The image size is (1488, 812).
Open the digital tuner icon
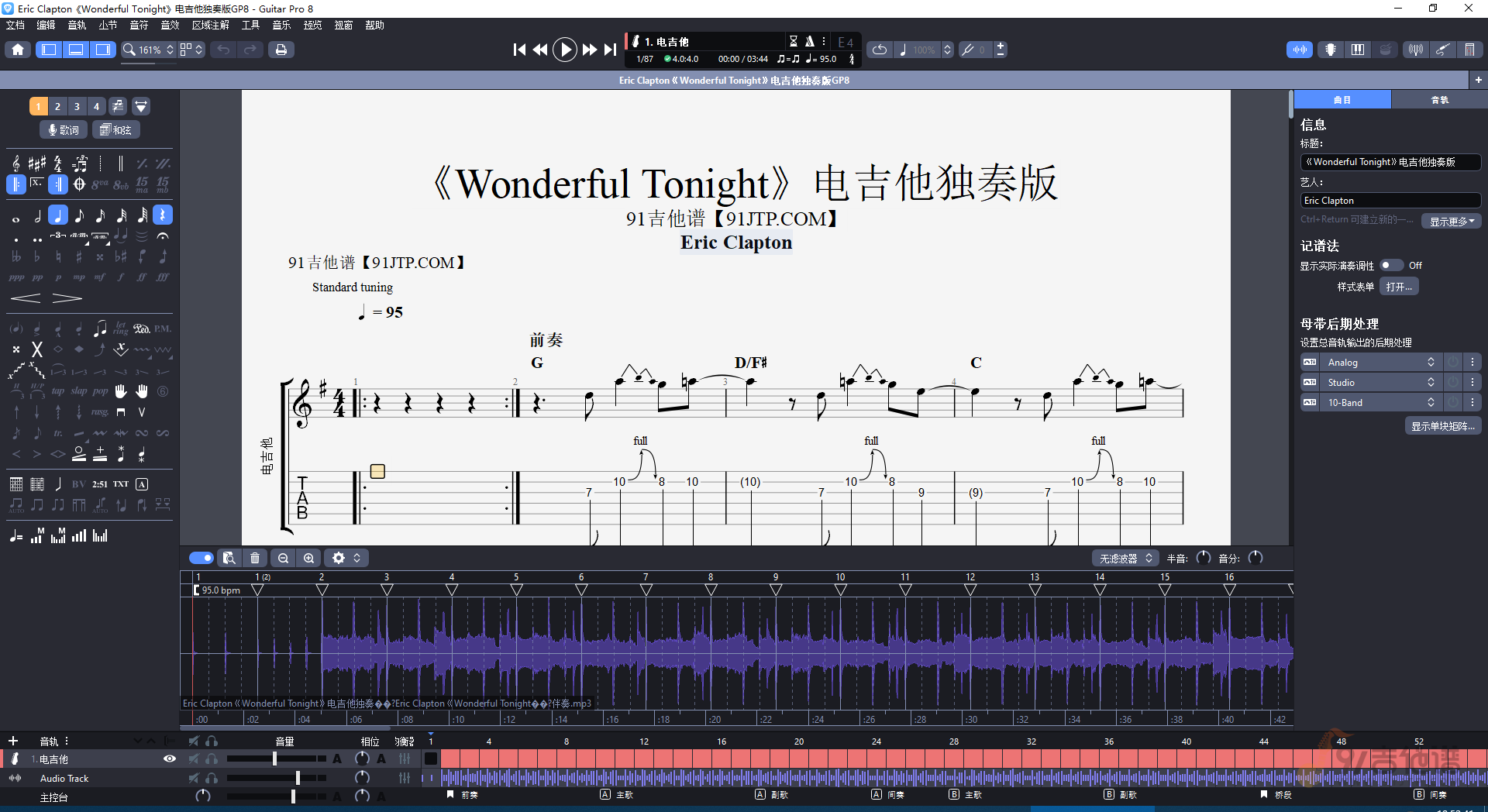click(x=1416, y=50)
